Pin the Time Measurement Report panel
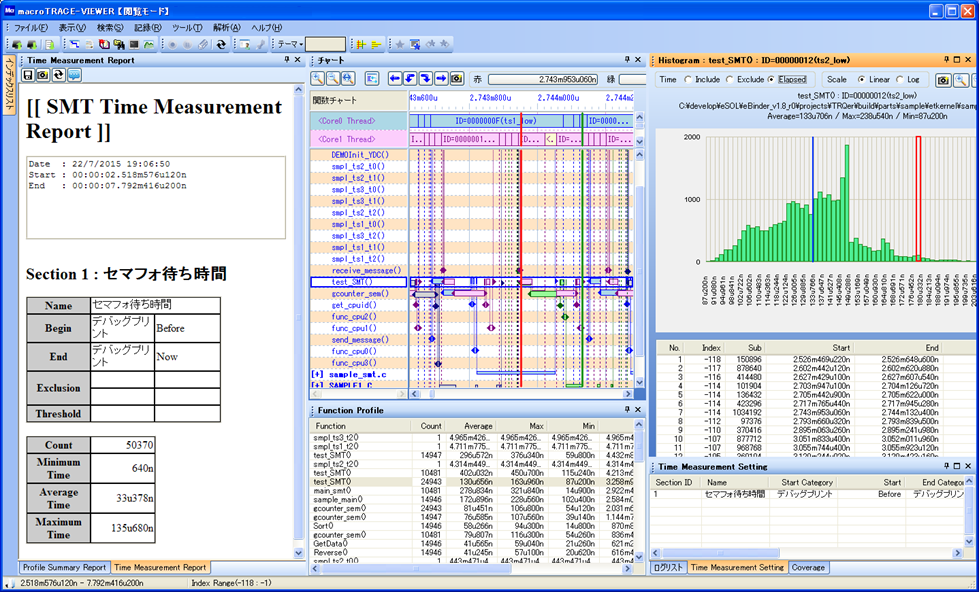 coord(287,60)
